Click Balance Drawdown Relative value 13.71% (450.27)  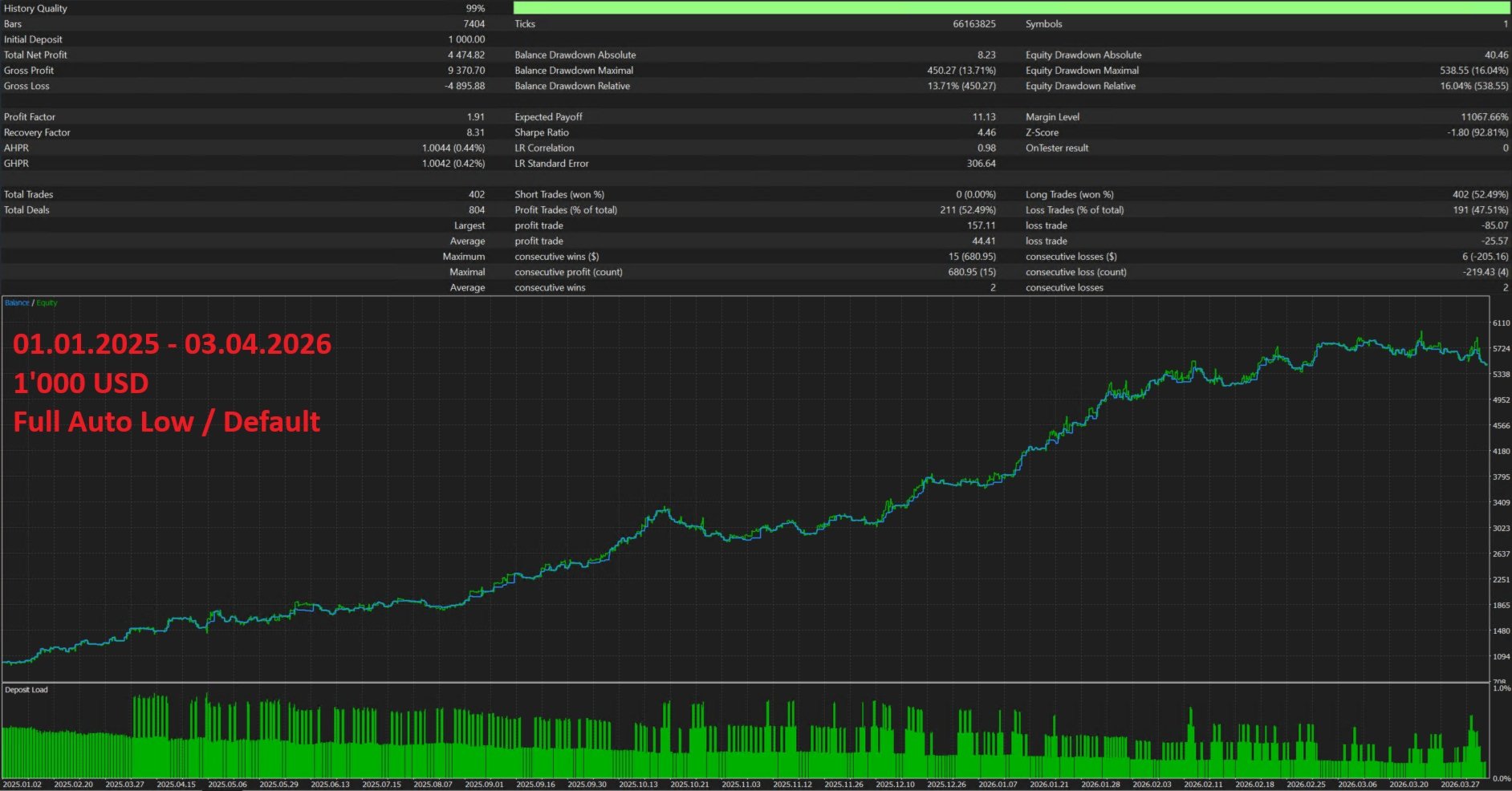click(x=961, y=86)
